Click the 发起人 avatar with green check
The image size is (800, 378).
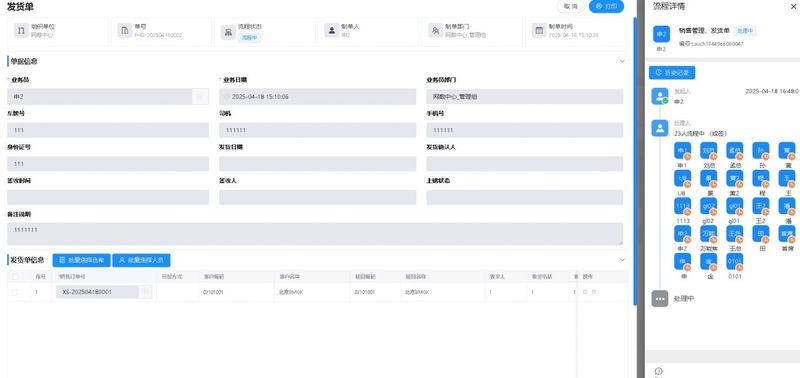point(660,96)
